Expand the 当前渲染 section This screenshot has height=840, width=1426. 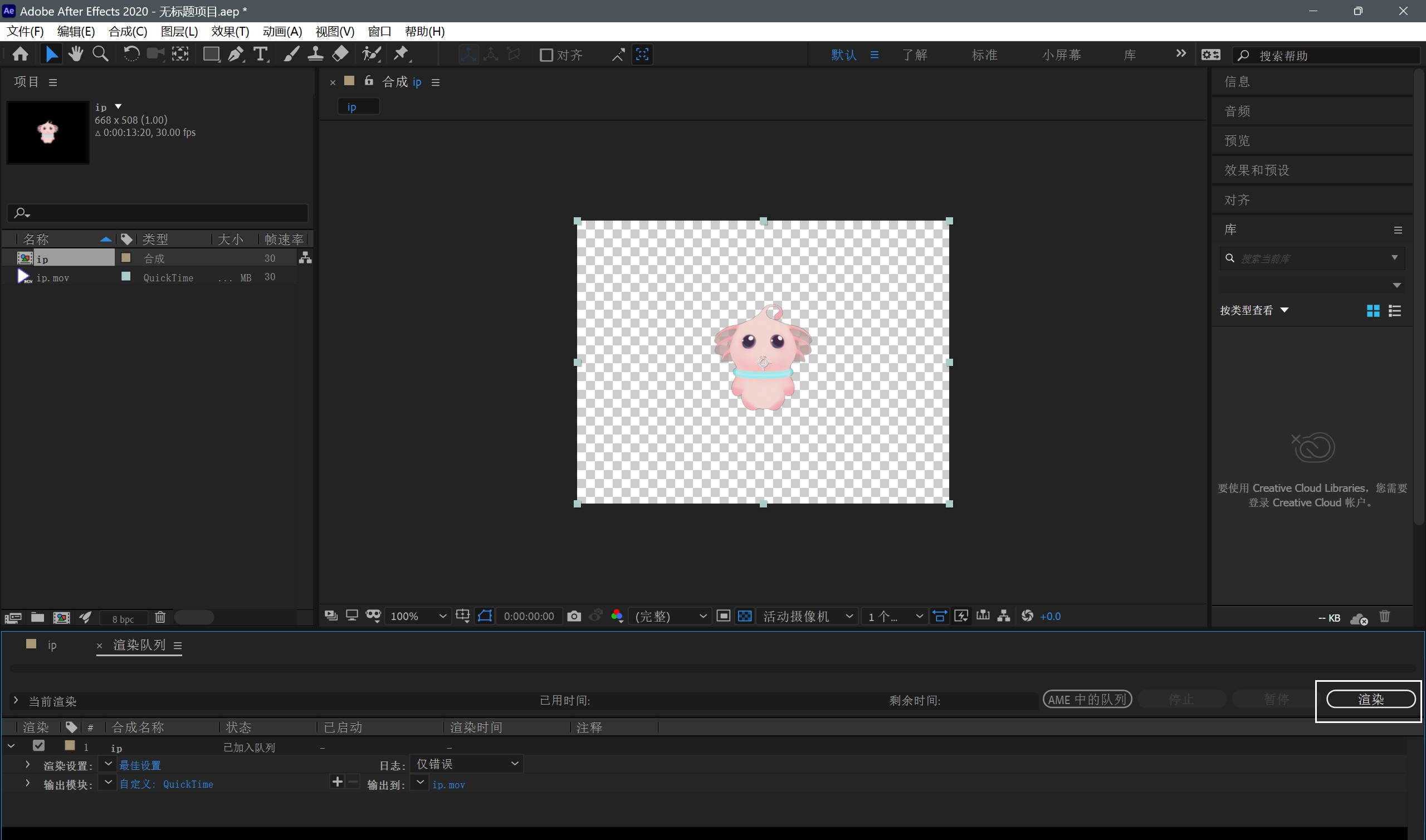16,701
